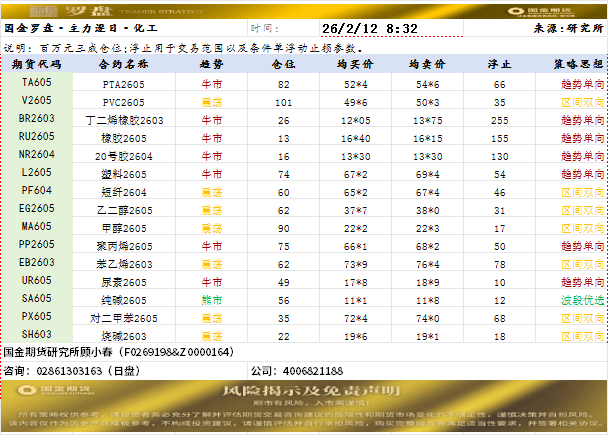The width and height of the screenshot is (608, 435).
Task: Select the EB2603 futures code cell
Action: point(36,262)
